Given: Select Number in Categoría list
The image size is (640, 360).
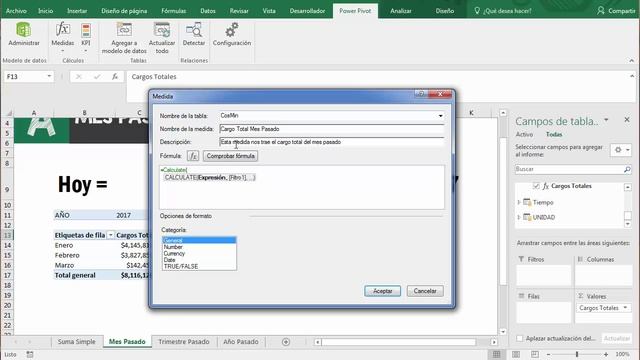Looking at the screenshot, I should [199, 247].
